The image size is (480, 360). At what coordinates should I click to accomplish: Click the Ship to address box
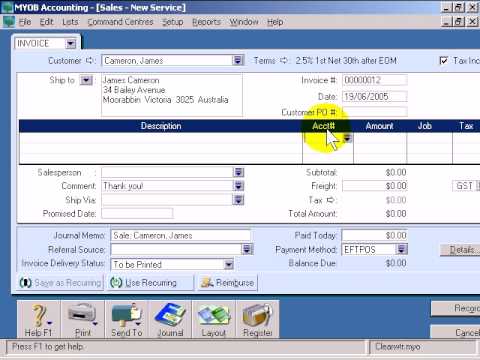coord(172,95)
